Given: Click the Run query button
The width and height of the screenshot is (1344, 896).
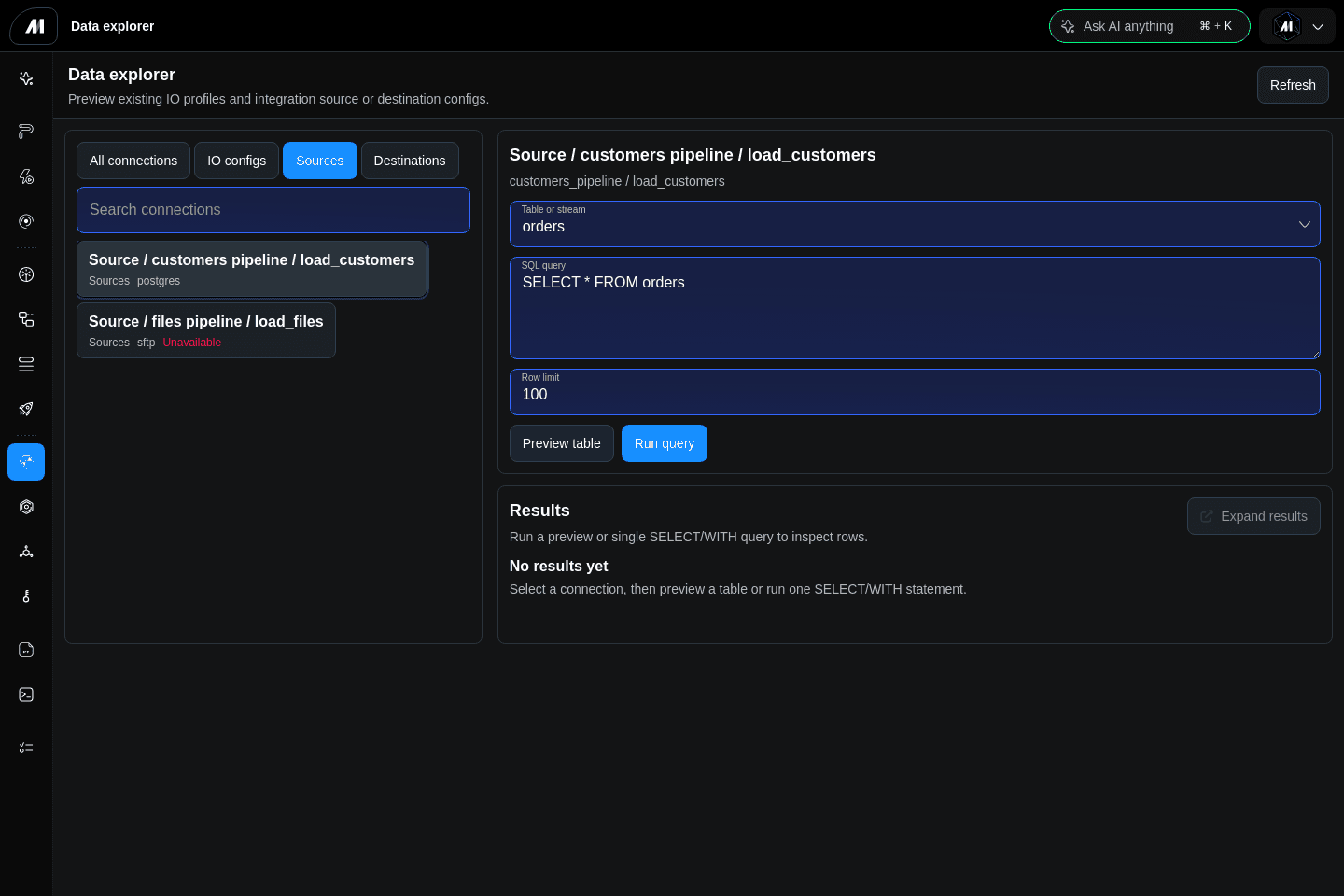Looking at the screenshot, I should click(x=665, y=443).
